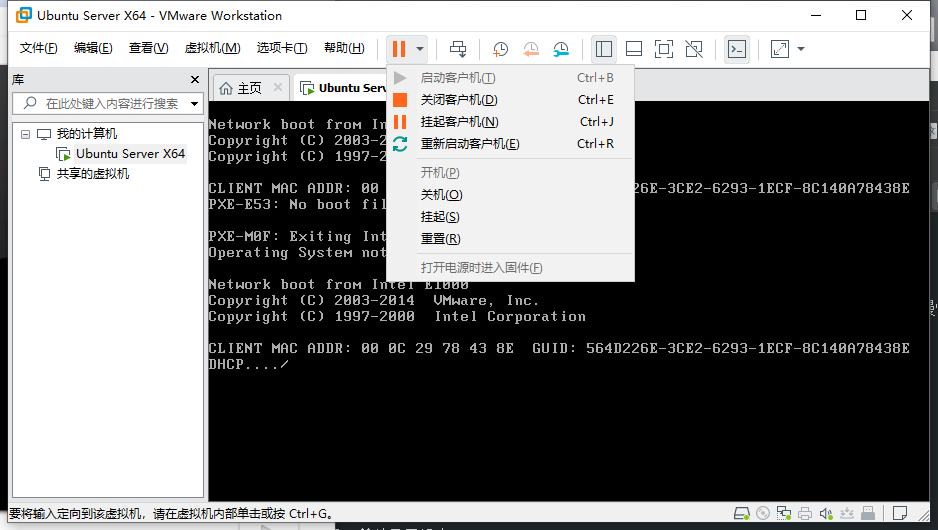Switch to the Ubuntu Server tab

342,88
